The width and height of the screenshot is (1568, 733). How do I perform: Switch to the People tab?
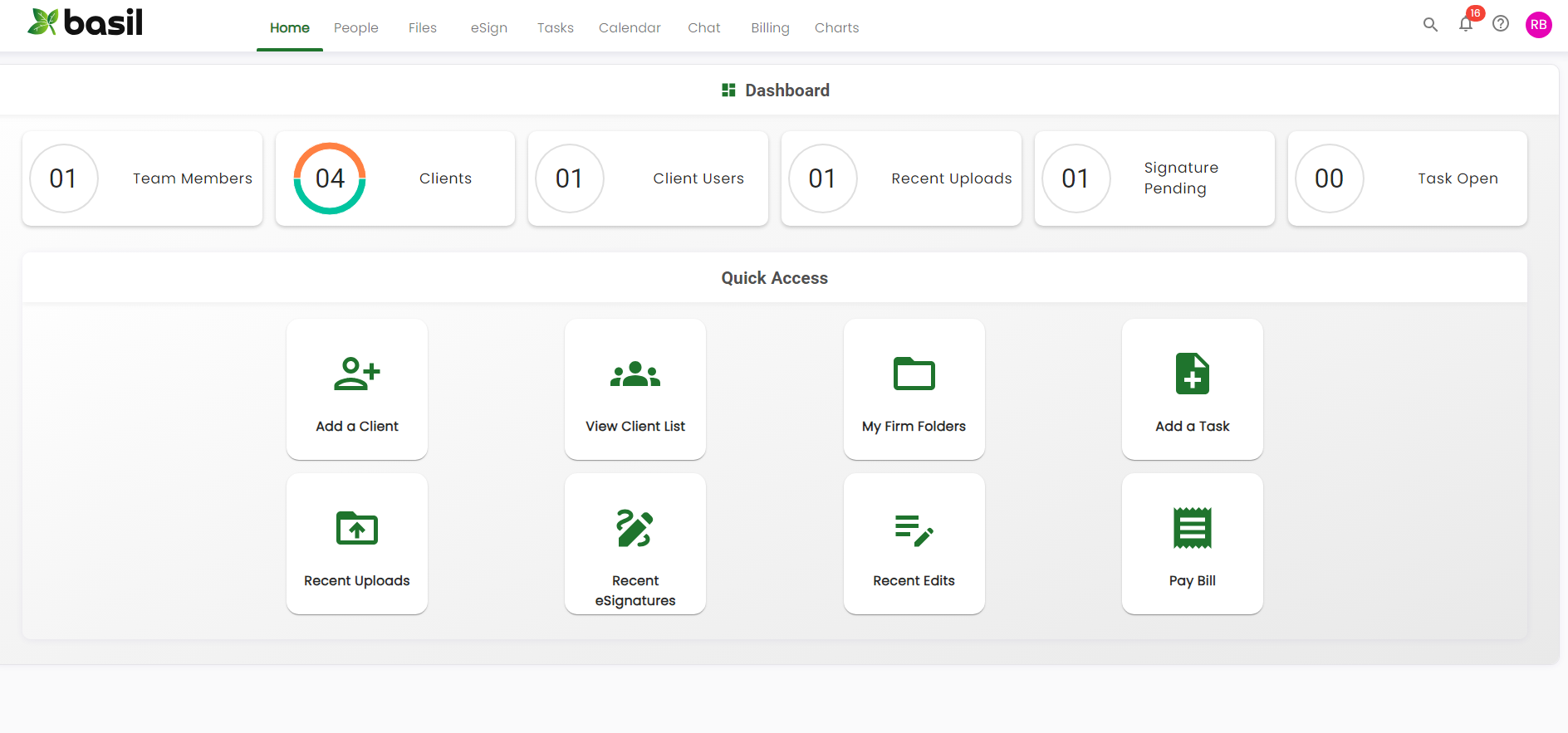click(356, 27)
